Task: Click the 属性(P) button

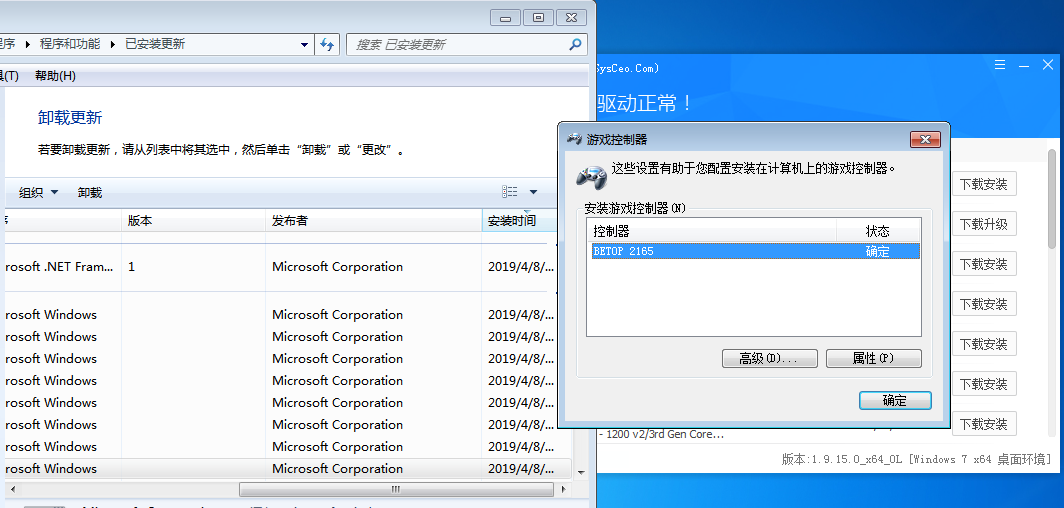Action: (873, 359)
